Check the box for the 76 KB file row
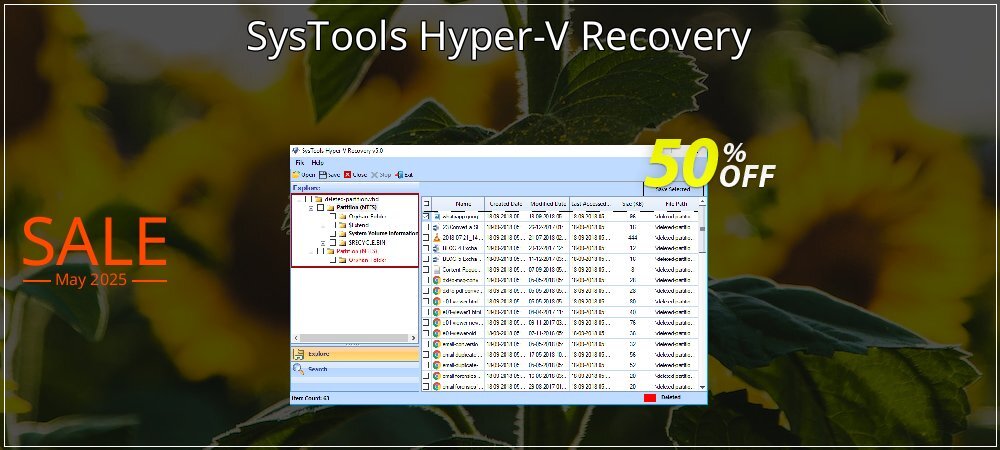The width and height of the screenshot is (1000, 450). point(426,323)
